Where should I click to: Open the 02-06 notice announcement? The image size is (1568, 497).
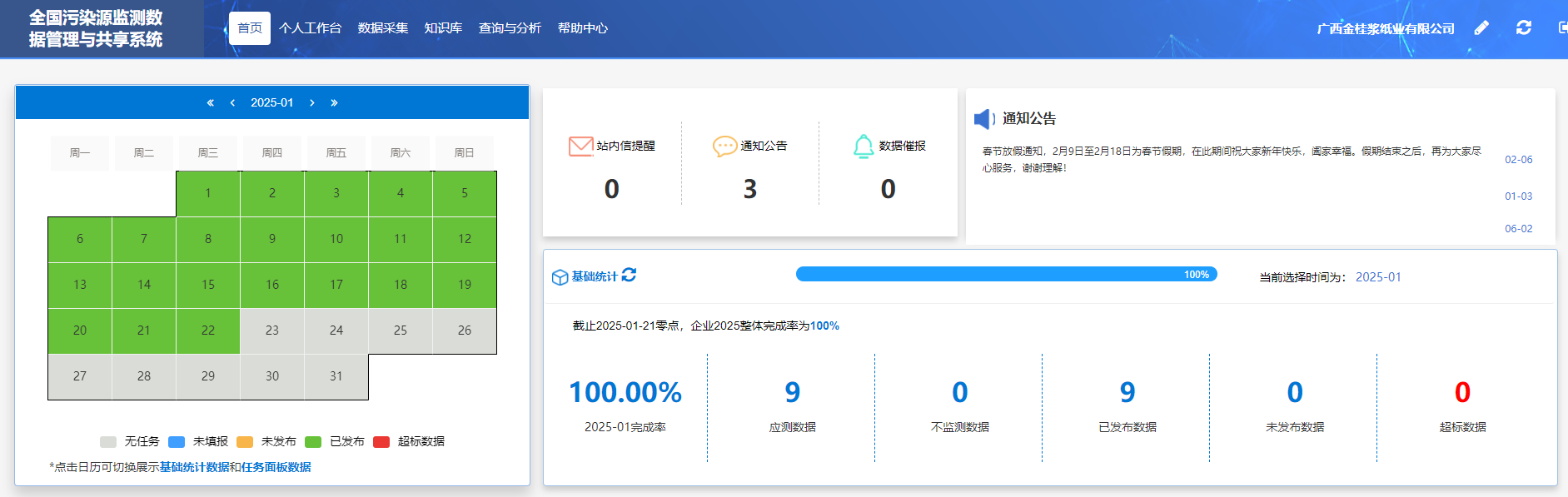pos(1518,160)
